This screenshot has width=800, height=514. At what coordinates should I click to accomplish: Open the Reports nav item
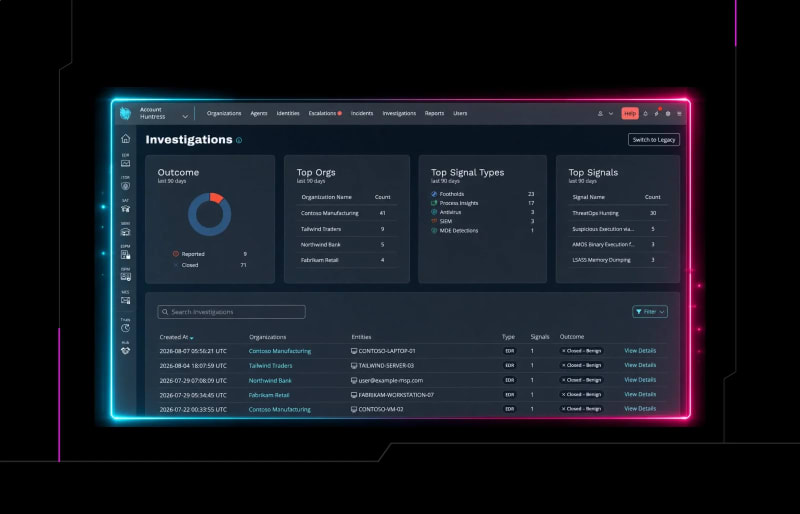pos(434,113)
